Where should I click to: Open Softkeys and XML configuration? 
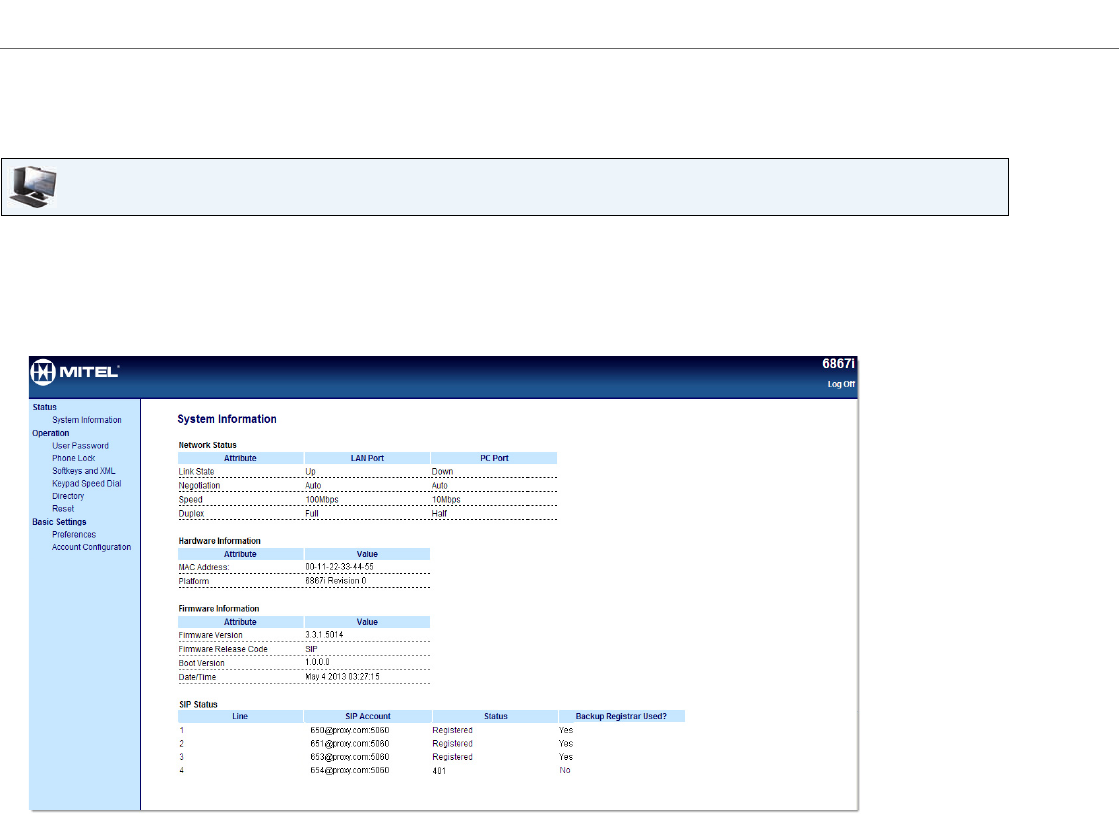pos(84,471)
